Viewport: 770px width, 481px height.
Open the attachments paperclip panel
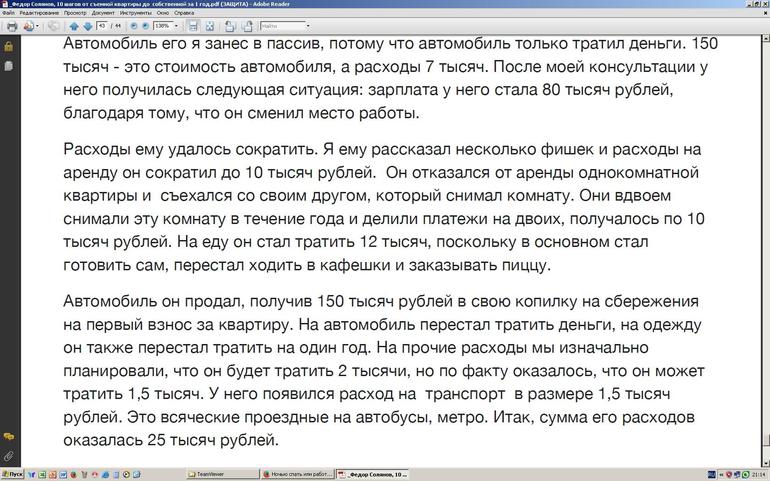(8, 455)
